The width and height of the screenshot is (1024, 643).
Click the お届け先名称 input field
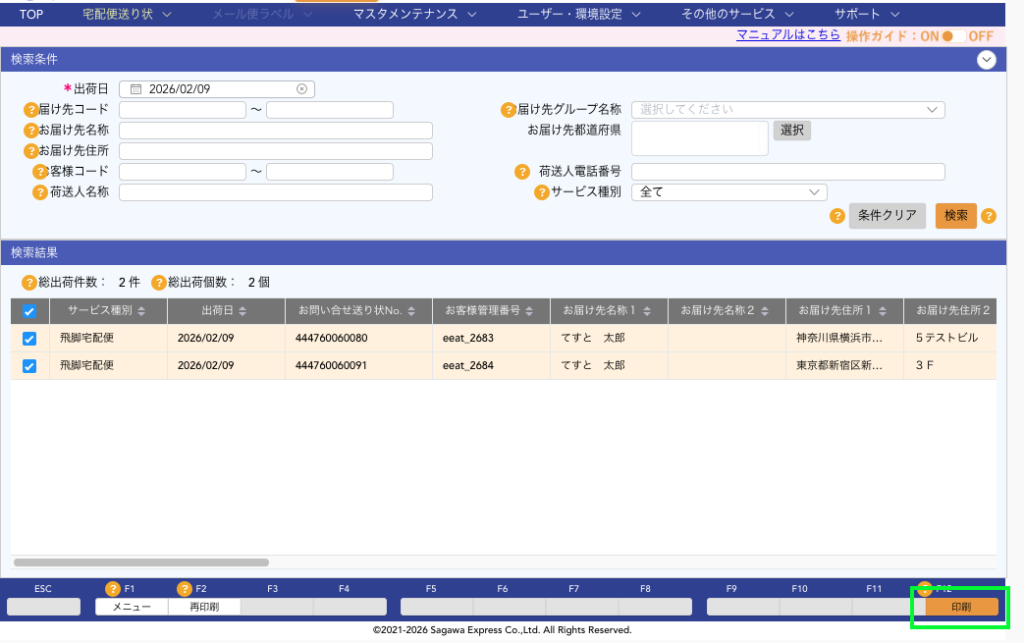275,131
